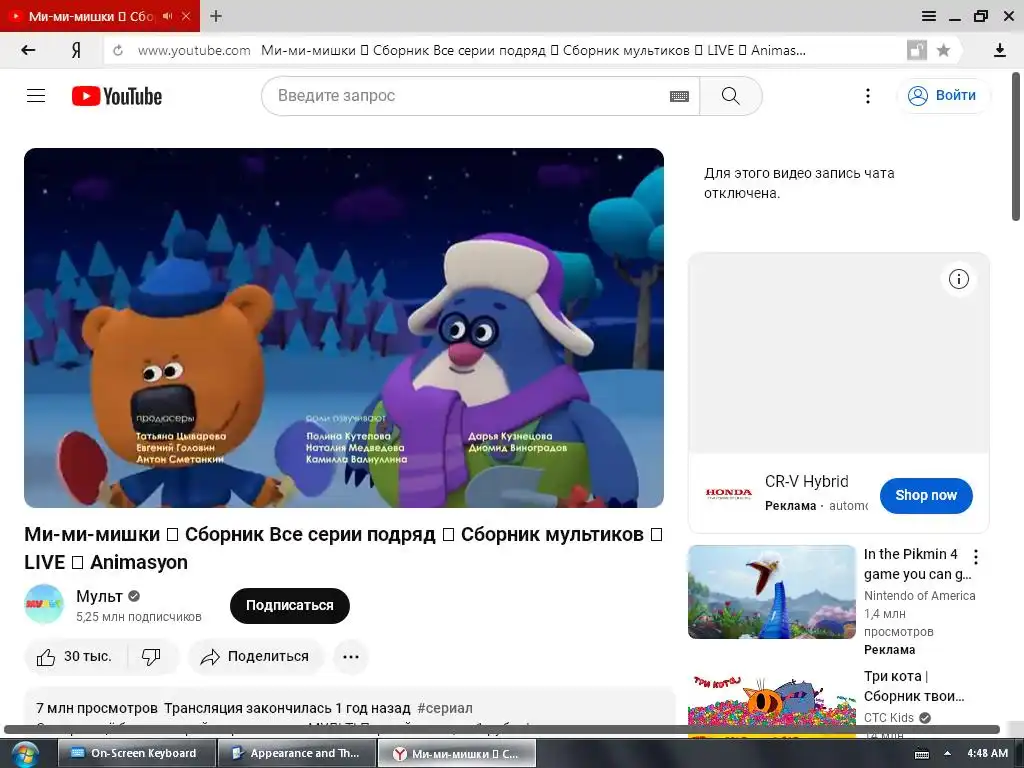
Task: Open more actions three-dot under video
Action: 351,656
